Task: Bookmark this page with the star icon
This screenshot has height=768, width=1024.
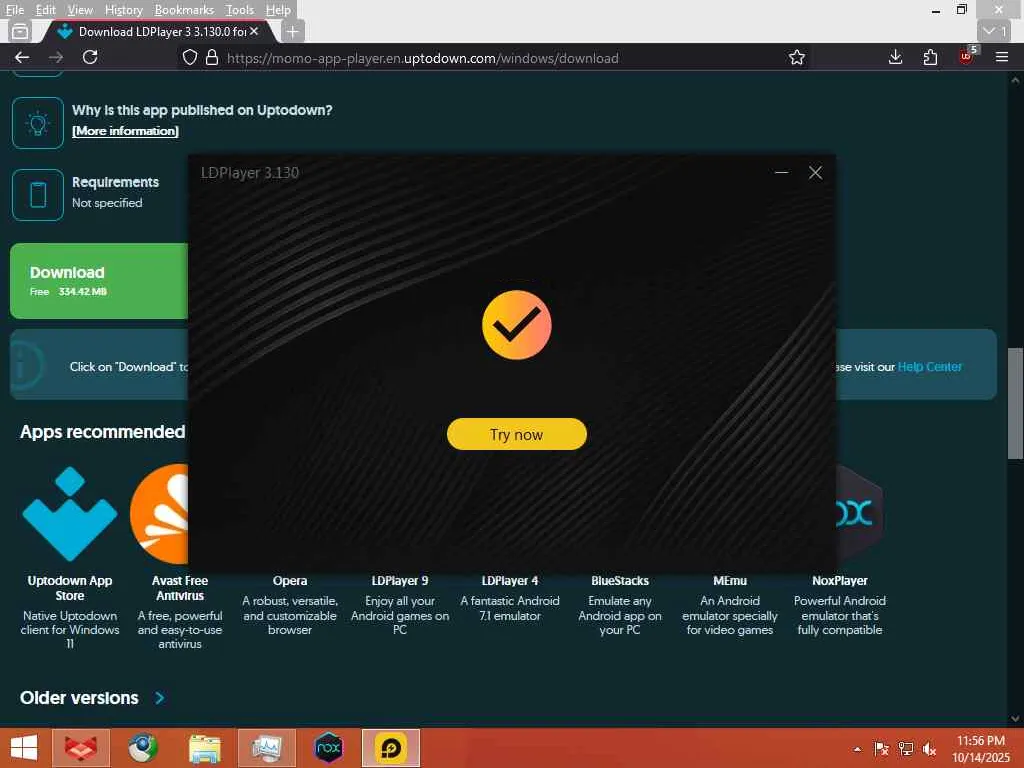Action: 797,57
